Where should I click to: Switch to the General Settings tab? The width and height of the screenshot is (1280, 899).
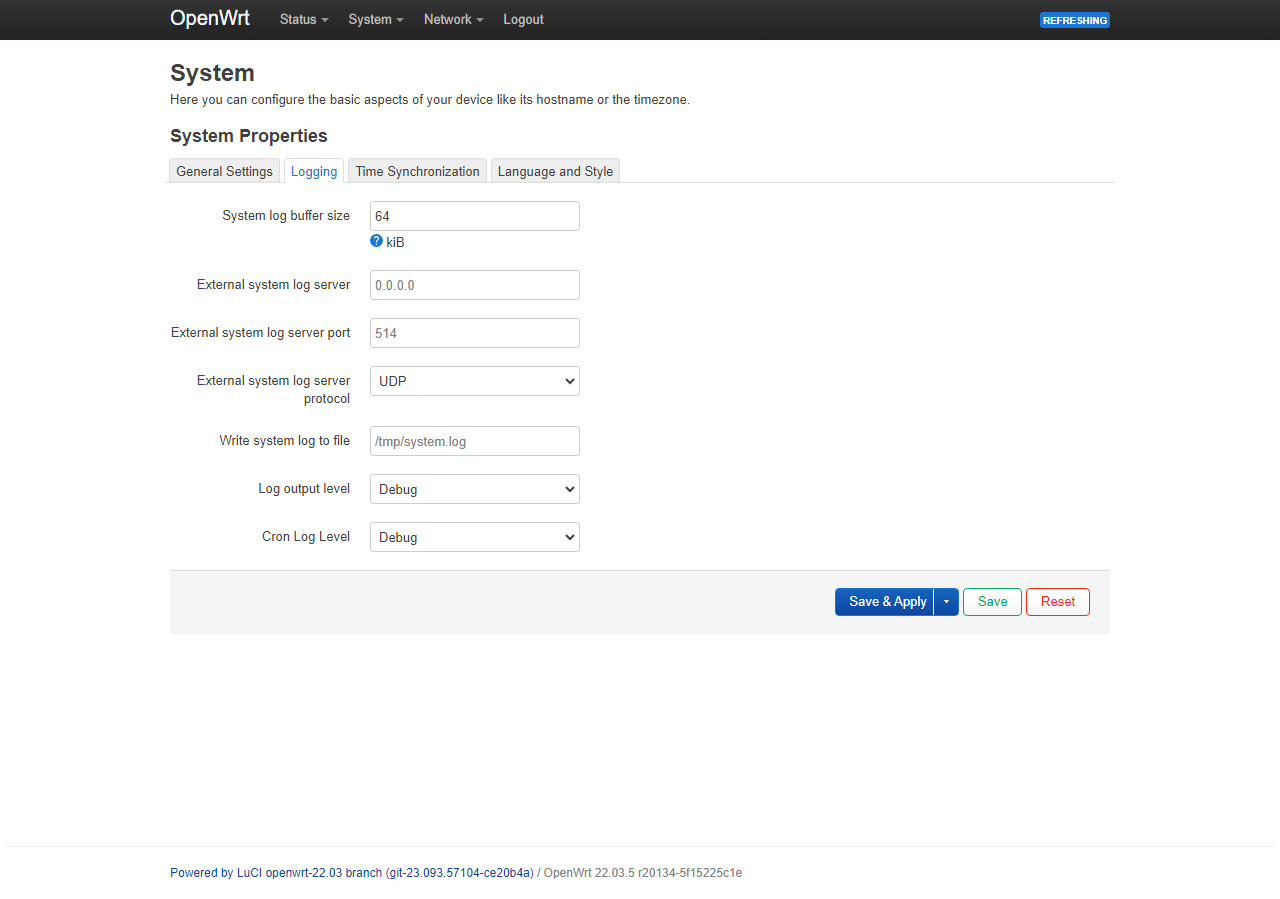[x=224, y=171]
